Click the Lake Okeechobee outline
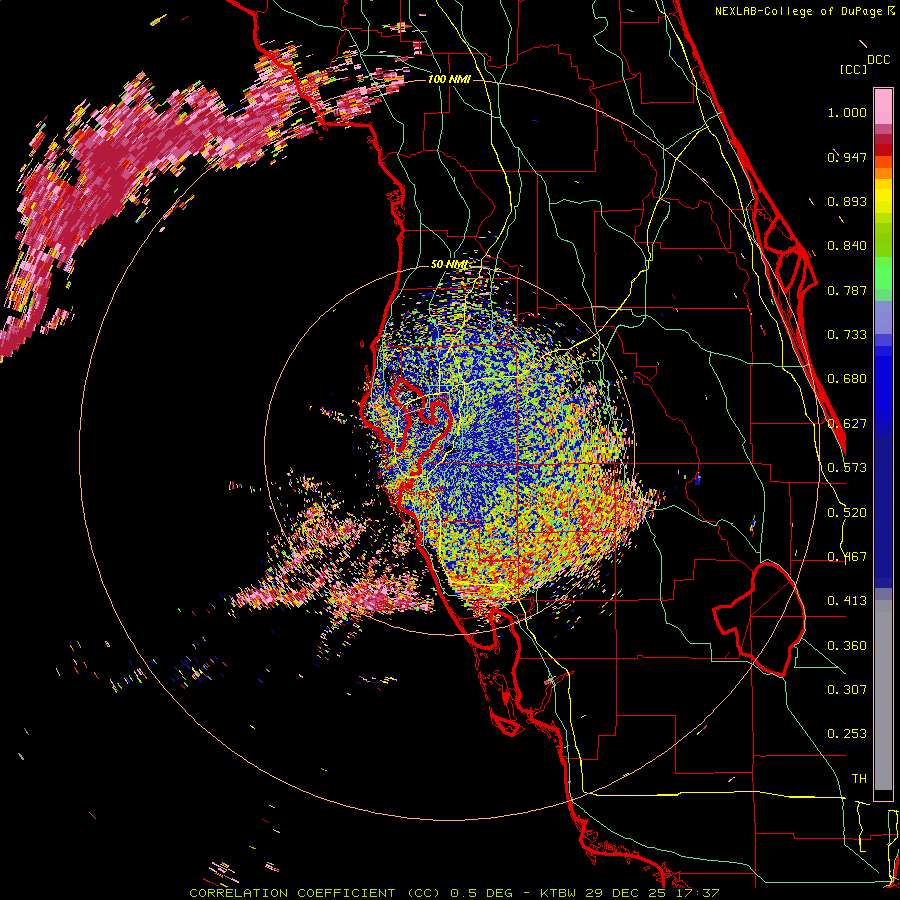The image size is (900, 900). coord(759,619)
